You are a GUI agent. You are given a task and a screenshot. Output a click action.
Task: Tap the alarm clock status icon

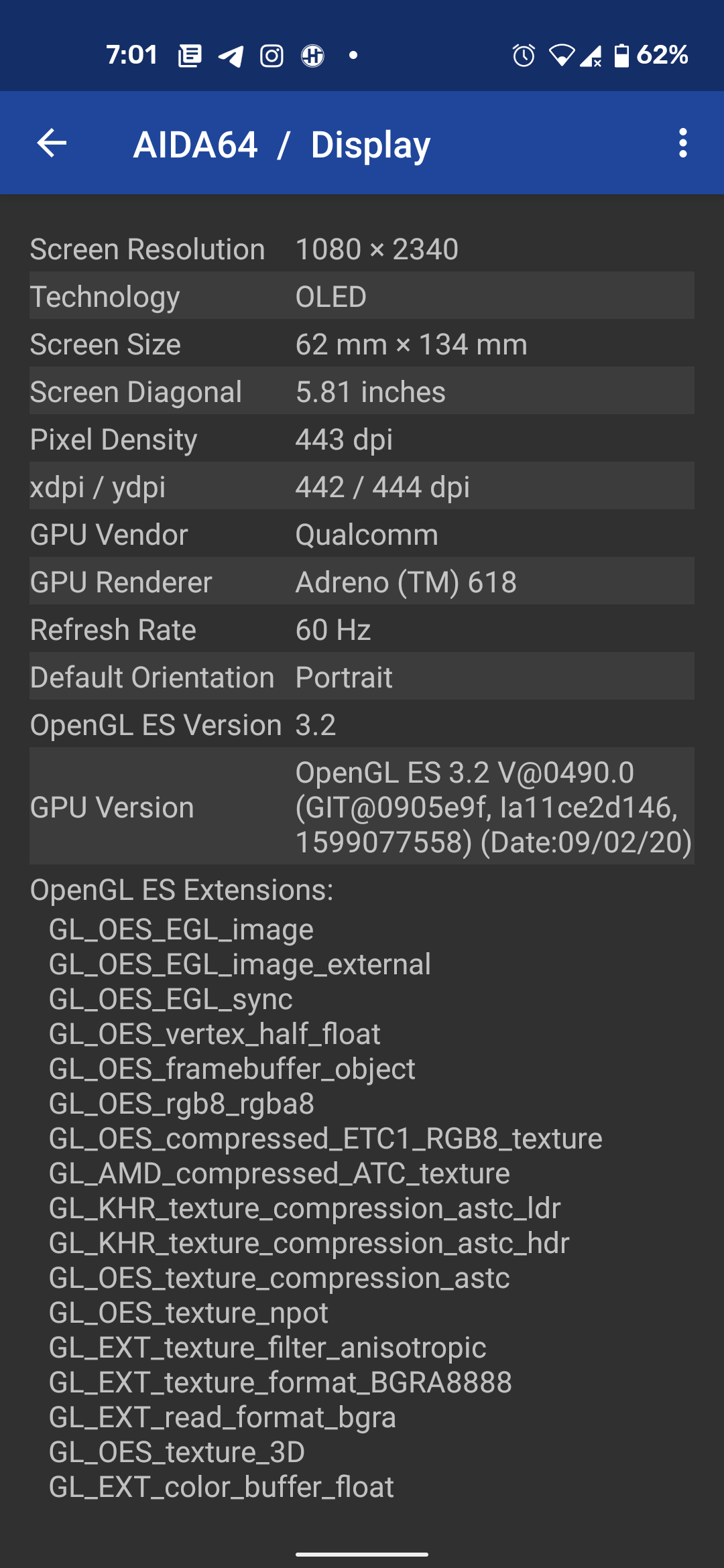[x=524, y=56]
